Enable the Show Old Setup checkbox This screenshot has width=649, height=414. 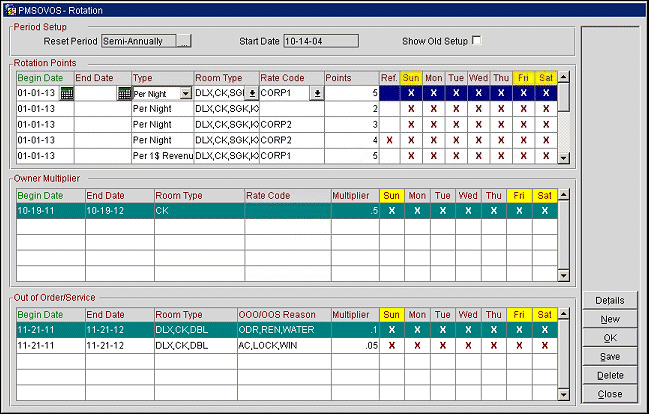476,41
